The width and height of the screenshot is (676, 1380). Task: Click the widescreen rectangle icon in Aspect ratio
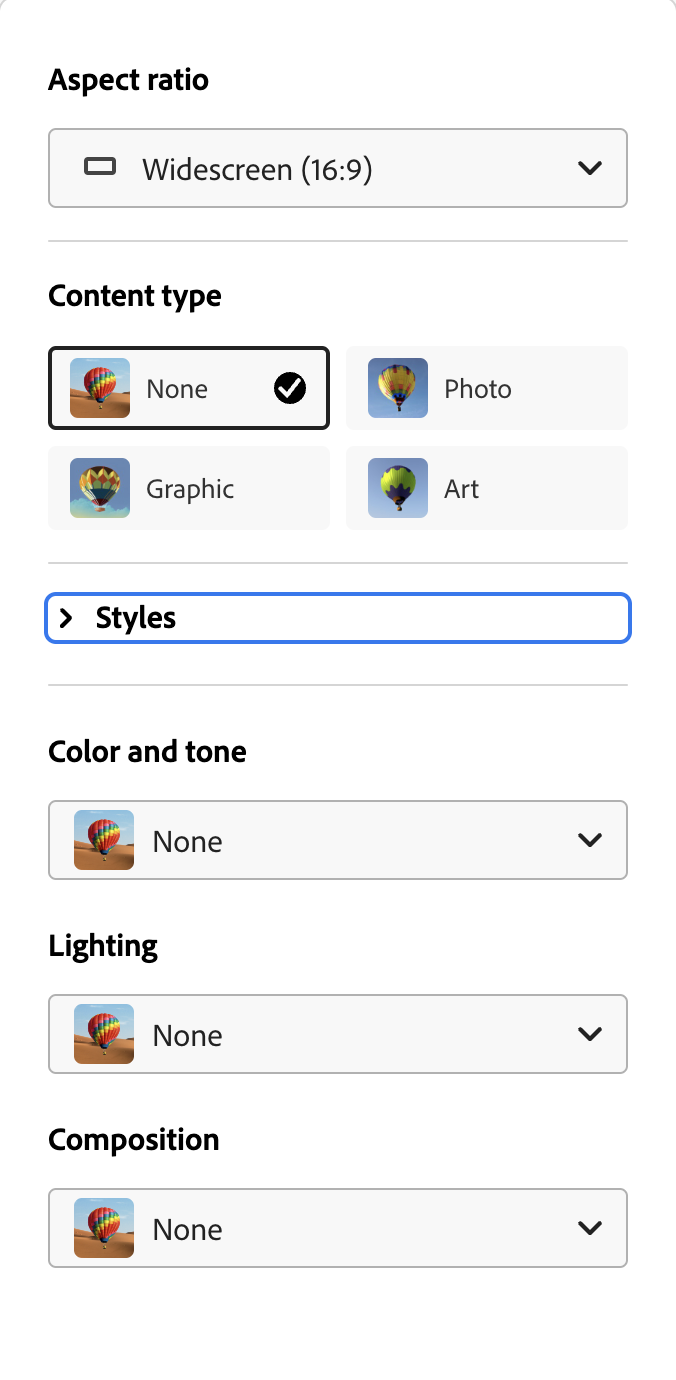point(100,167)
